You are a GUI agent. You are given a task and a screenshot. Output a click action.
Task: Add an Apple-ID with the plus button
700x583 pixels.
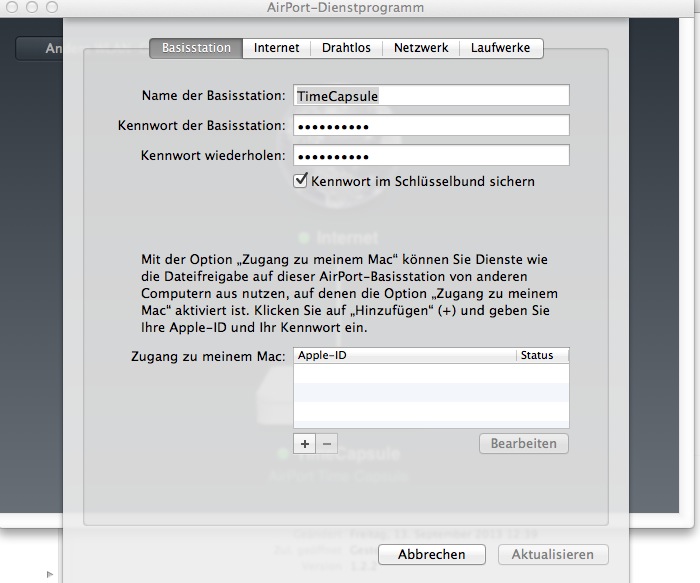point(304,444)
